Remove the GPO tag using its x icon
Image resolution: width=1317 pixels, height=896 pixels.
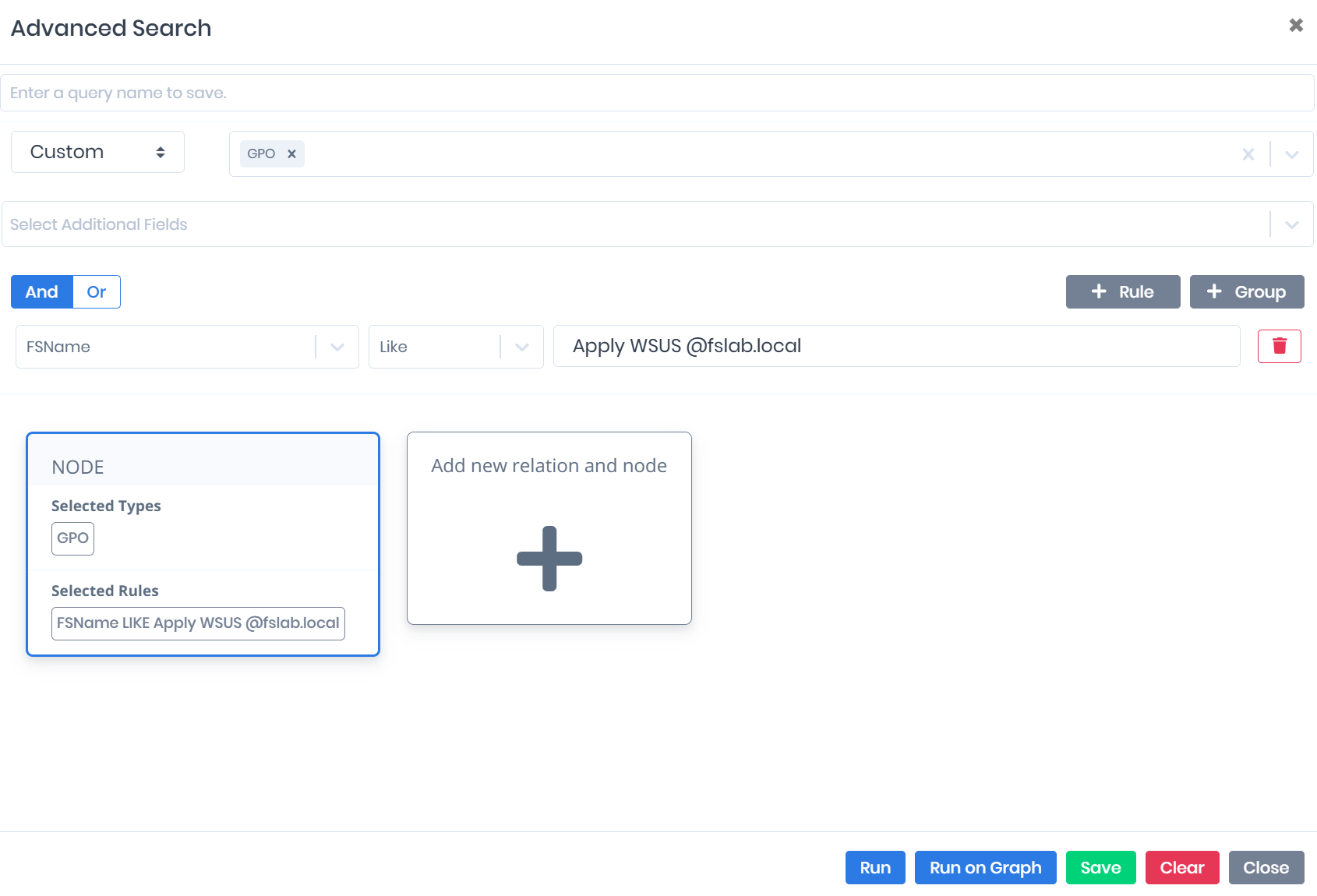point(292,153)
